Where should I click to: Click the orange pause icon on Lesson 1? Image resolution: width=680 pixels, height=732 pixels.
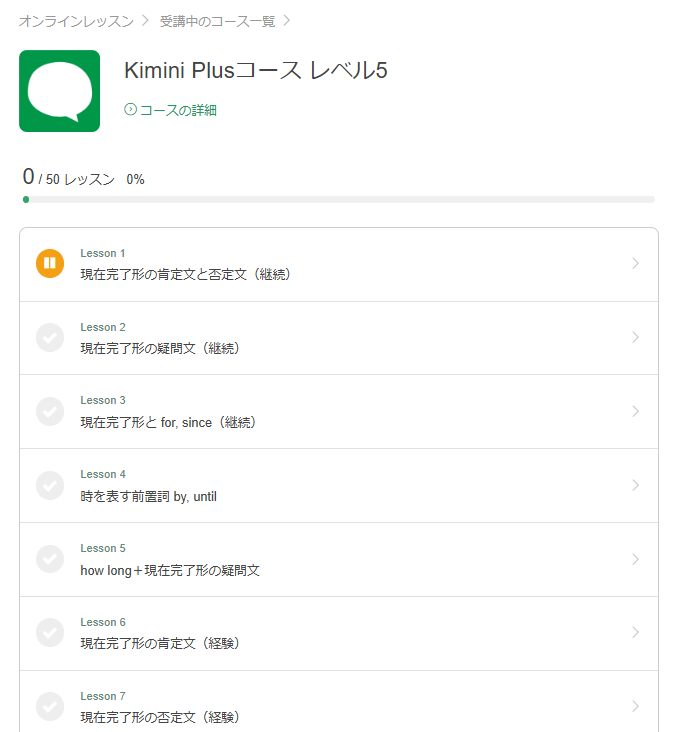pyautogui.click(x=50, y=264)
